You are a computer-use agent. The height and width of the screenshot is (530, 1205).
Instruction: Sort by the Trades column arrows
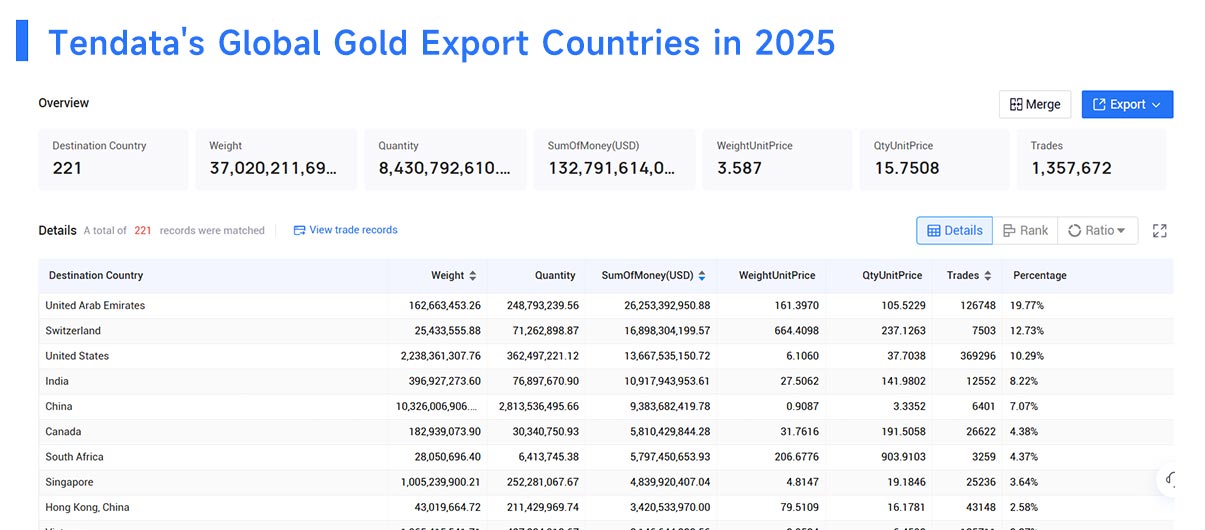point(988,275)
